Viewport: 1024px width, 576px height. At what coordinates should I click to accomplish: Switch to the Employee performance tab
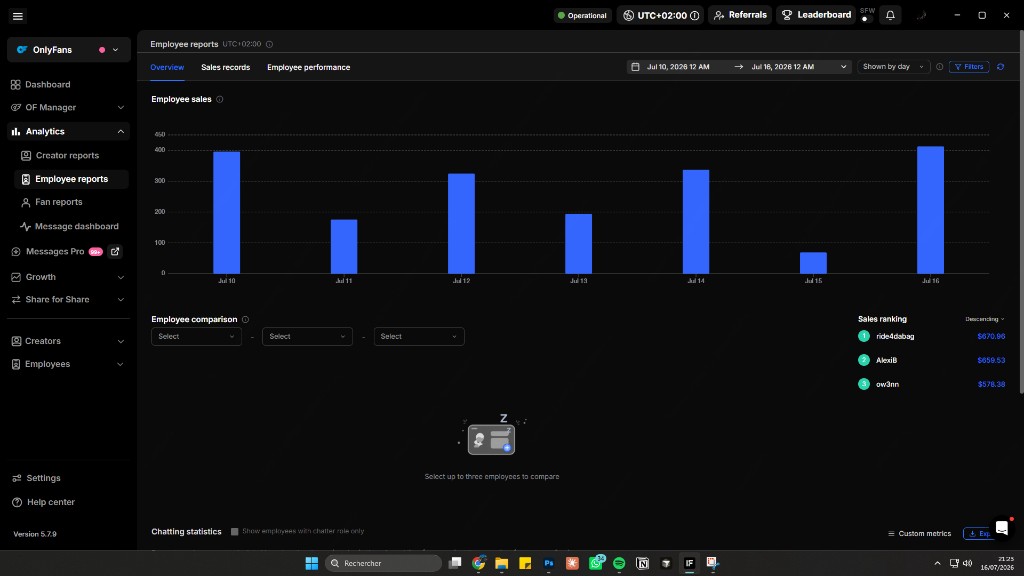pyautogui.click(x=308, y=67)
